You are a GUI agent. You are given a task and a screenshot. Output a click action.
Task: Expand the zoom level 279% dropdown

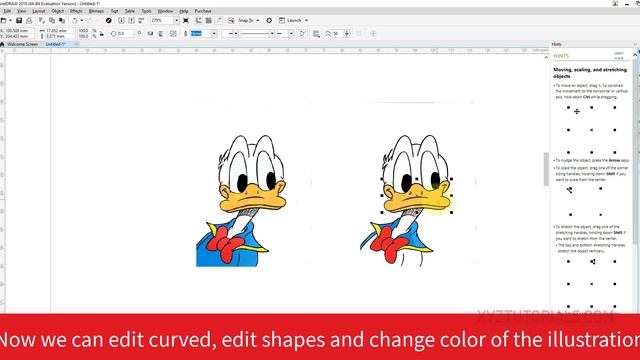tap(176, 20)
